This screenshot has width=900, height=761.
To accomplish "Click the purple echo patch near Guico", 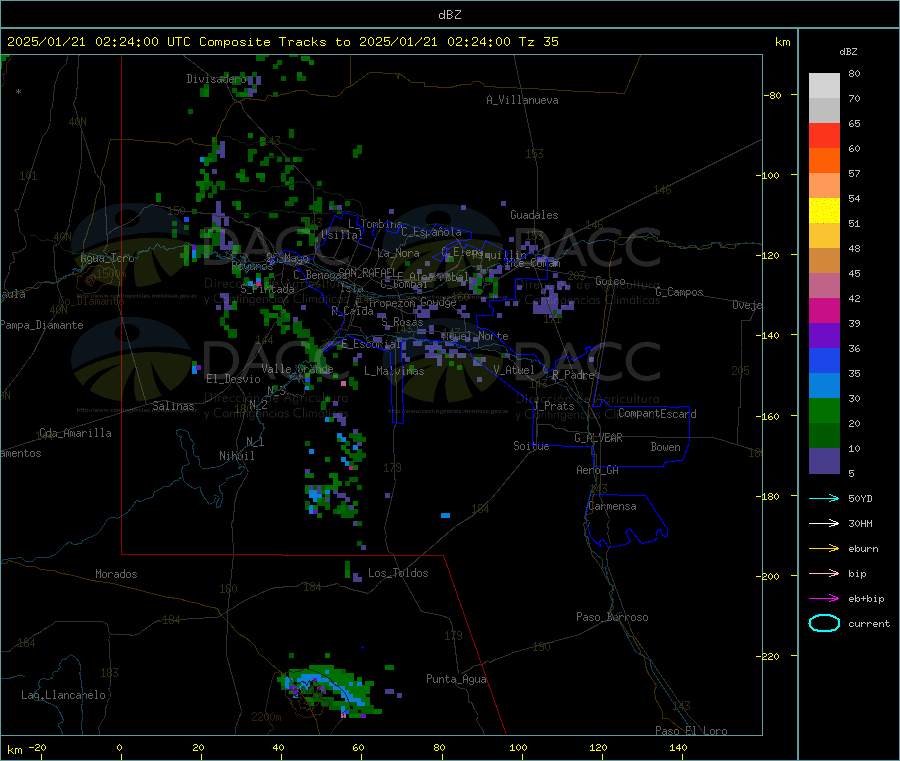I will click(552, 300).
